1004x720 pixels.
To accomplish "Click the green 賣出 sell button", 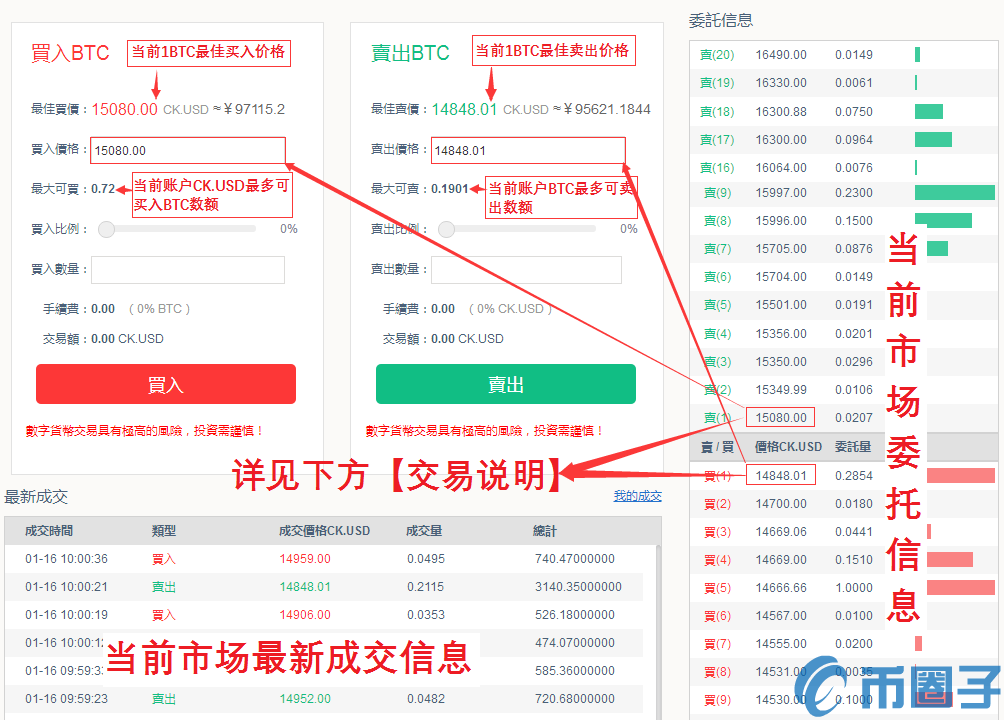I will coord(505,384).
